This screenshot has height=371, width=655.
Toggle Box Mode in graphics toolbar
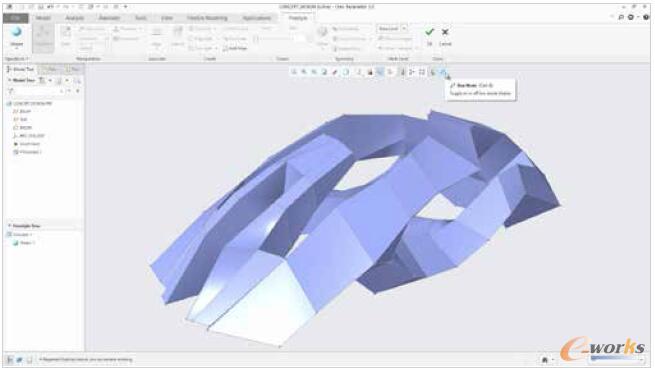[444, 72]
